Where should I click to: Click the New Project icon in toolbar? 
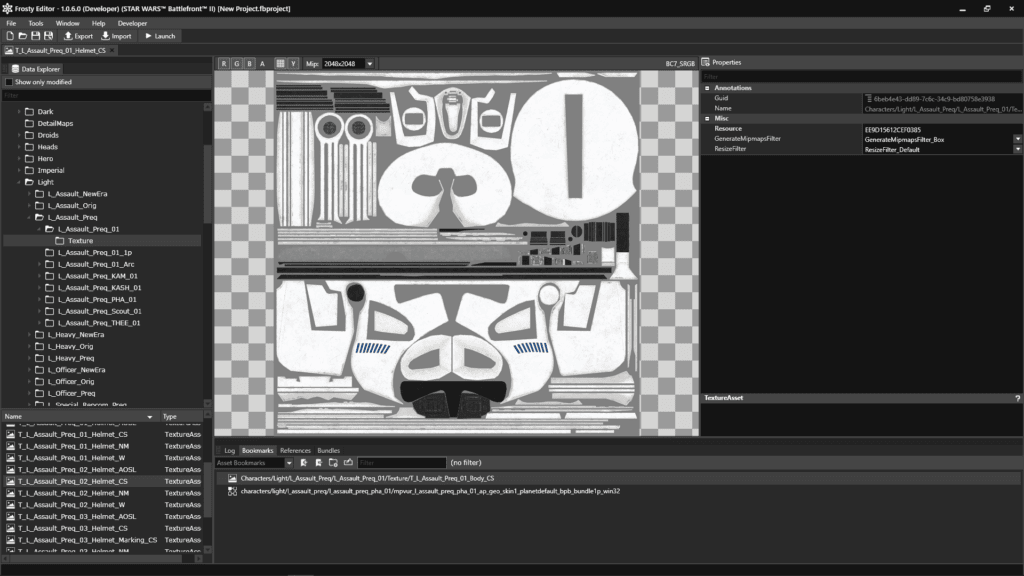[x=10, y=36]
